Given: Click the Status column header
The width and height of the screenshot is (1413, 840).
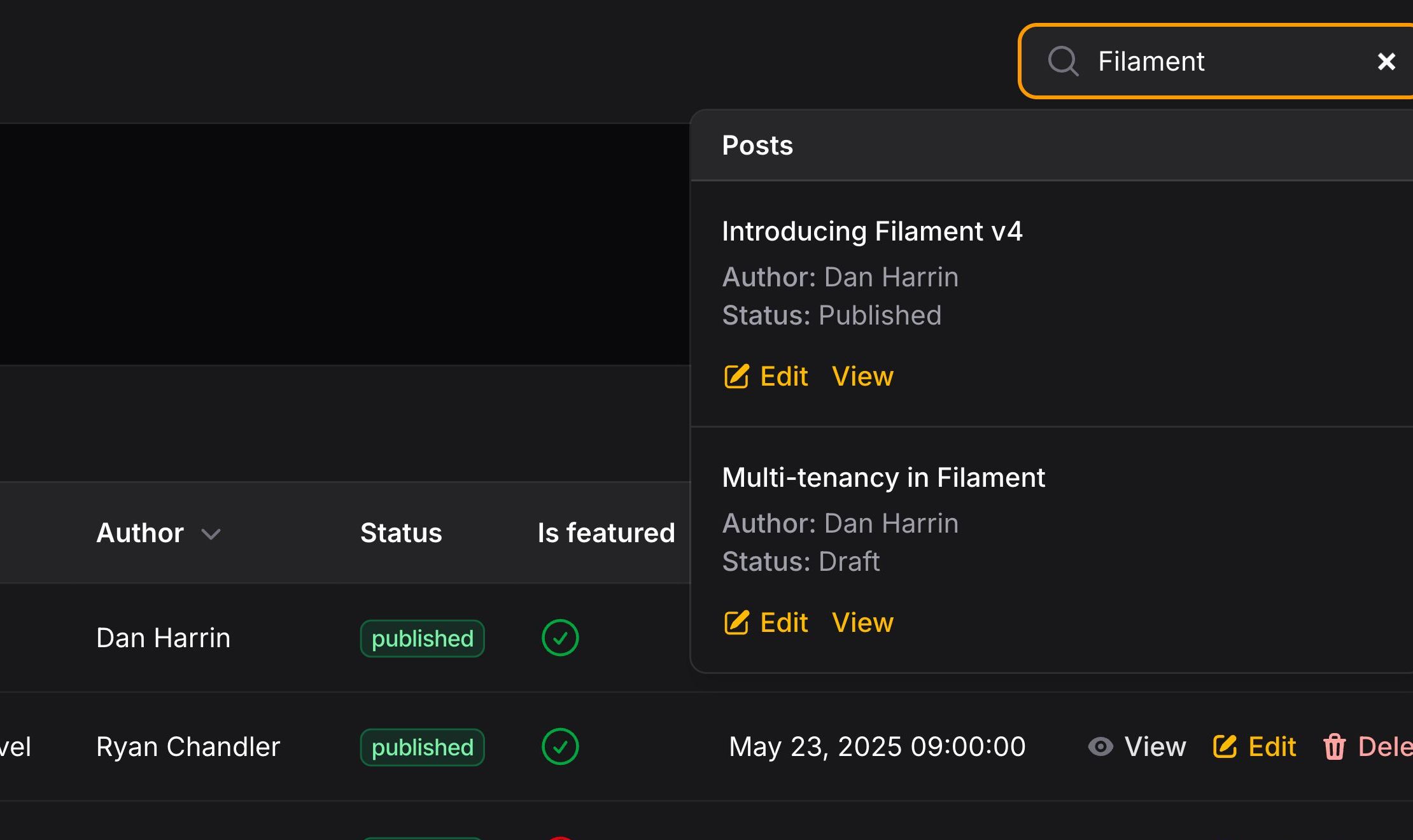Looking at the screenshot, I should coord(401,533).
